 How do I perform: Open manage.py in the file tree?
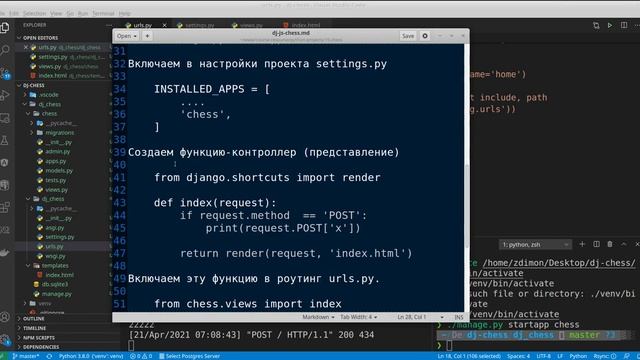pos(56,294)
